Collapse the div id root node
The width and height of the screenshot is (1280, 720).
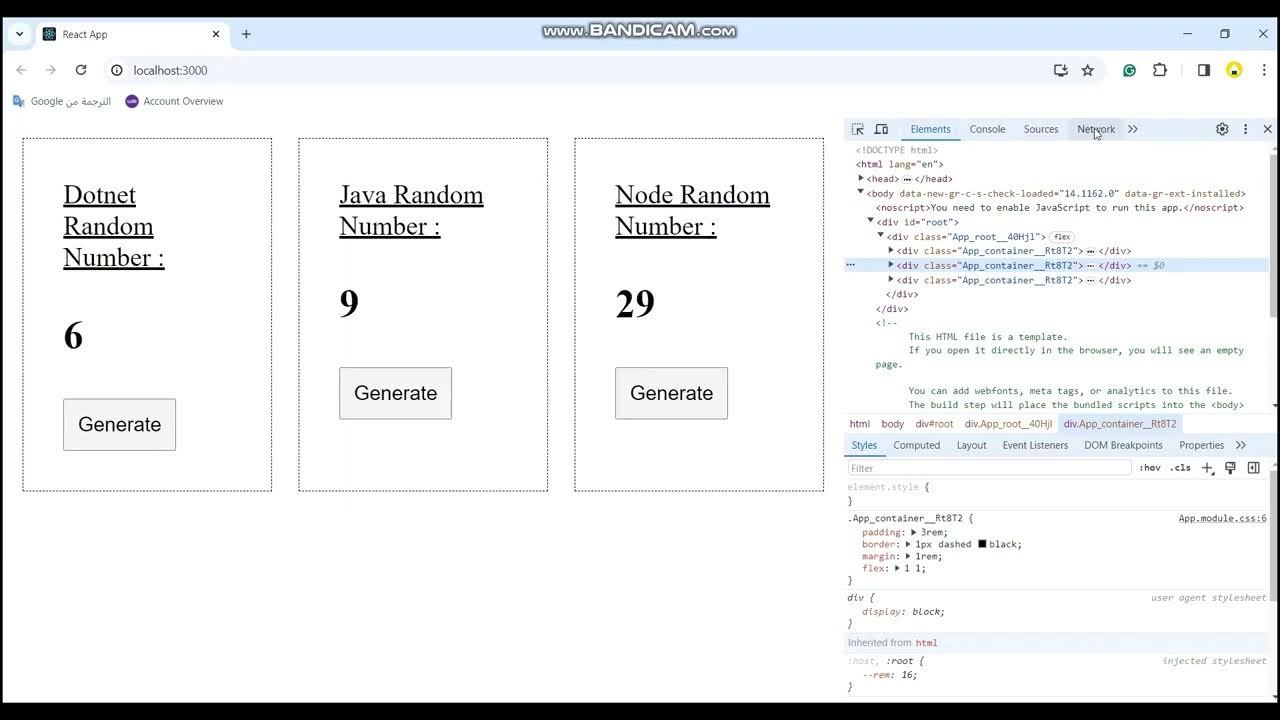click(870, 221)
